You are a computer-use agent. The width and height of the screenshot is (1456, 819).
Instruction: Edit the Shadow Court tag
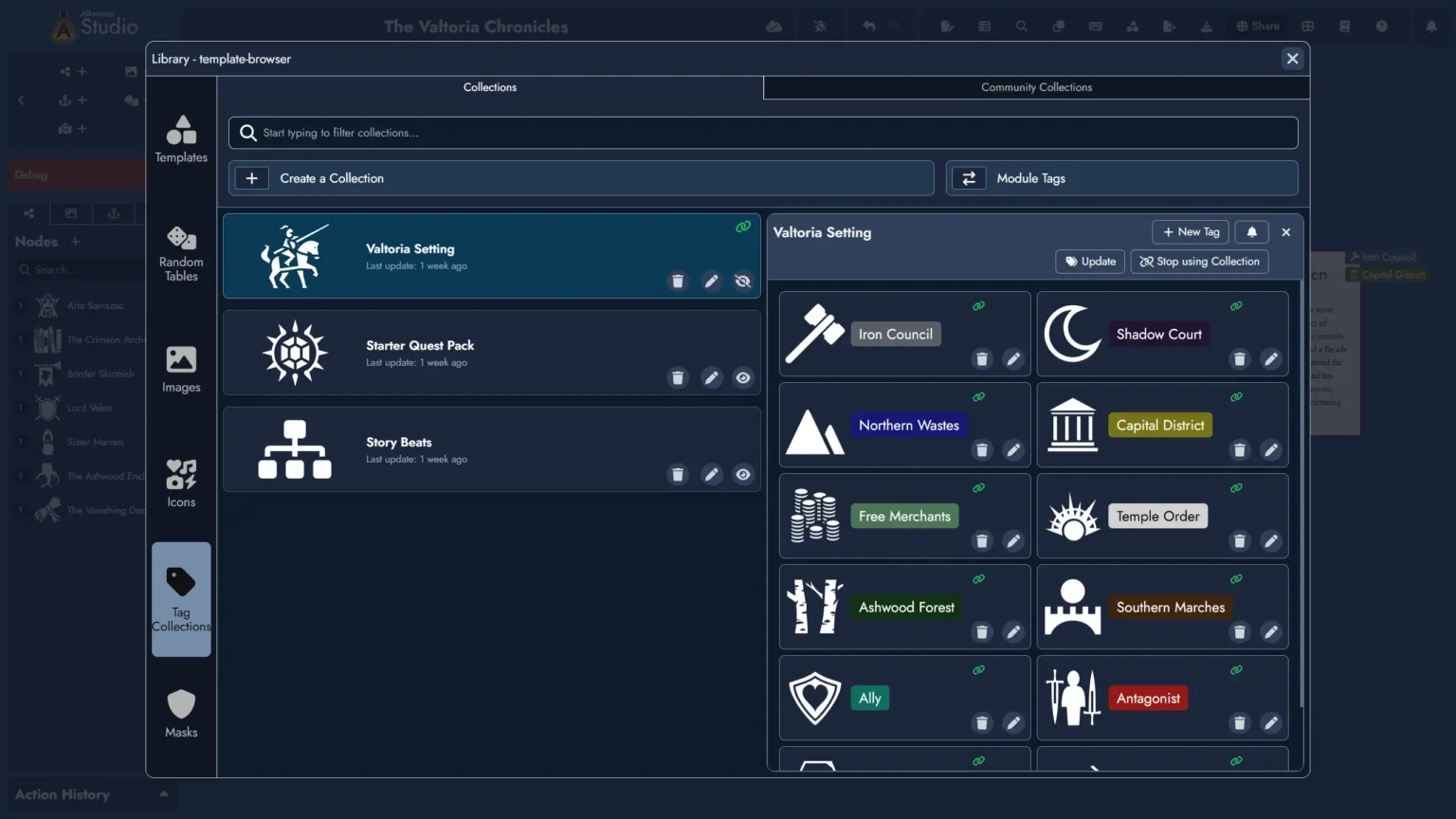(x=1271, y=359)
